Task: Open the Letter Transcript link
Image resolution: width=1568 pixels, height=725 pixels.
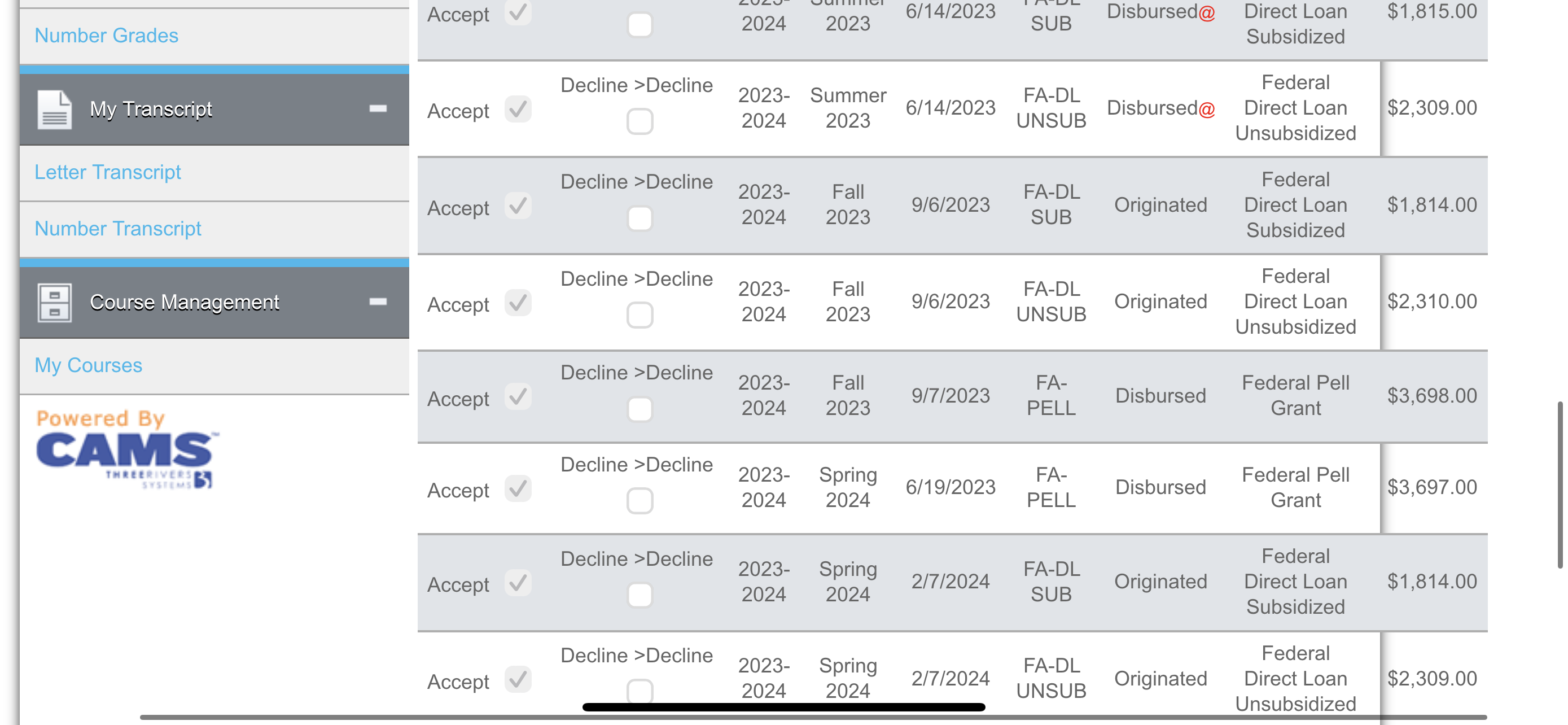Action: (108, 172)
